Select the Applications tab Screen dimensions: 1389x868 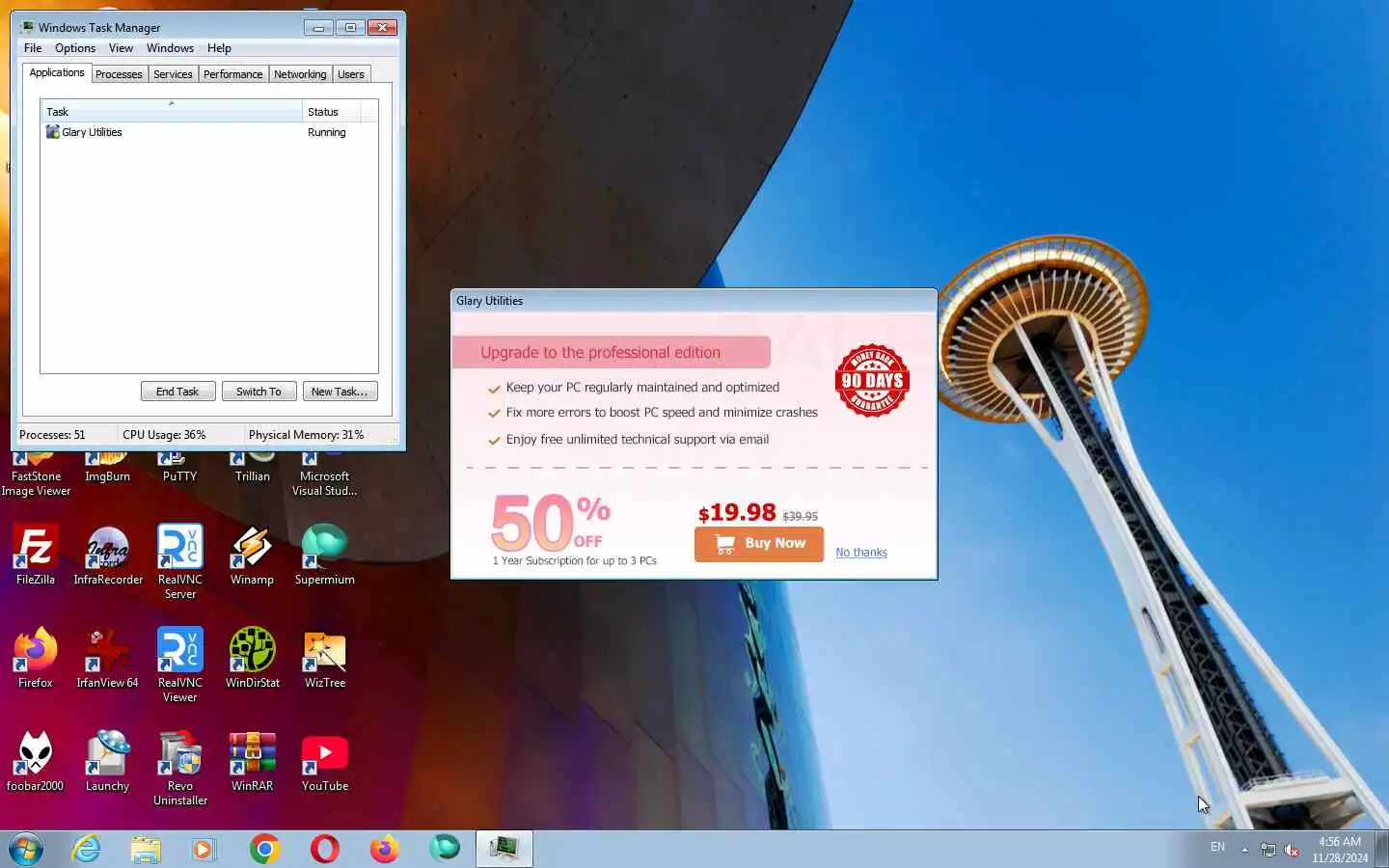click(x=57, y=73)
